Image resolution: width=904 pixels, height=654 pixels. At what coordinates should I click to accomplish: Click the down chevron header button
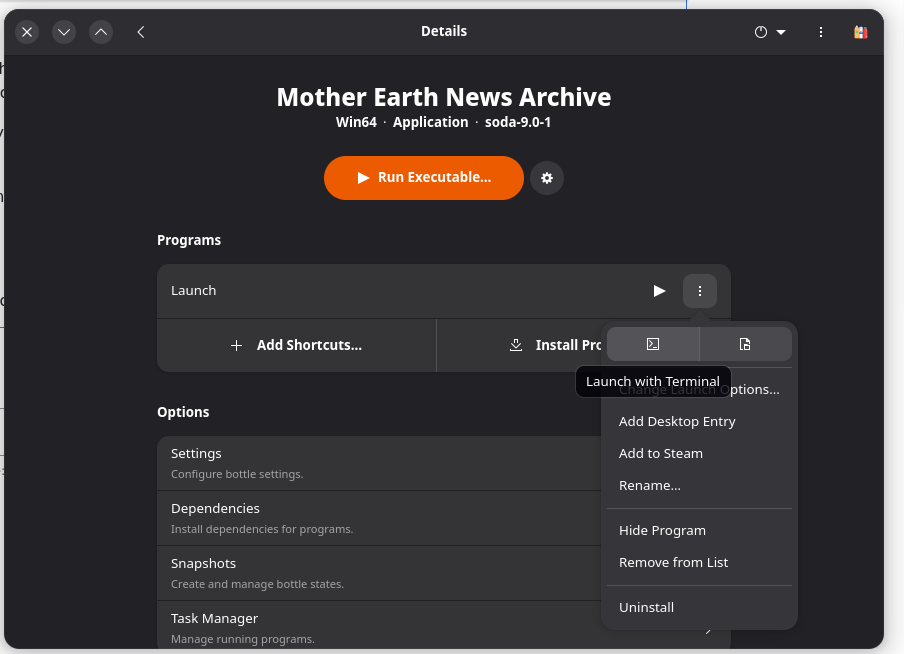pos(64,32)
